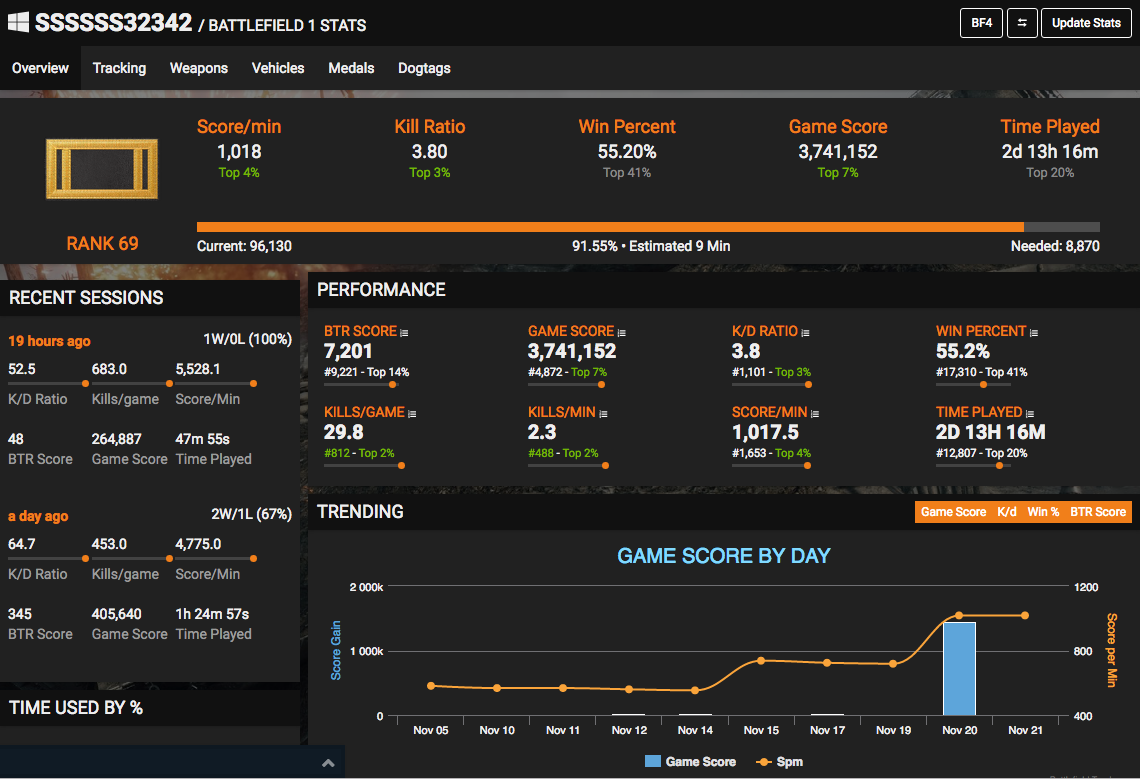
Task: Click the Spm data point for Nov 15
Action: 761,660
